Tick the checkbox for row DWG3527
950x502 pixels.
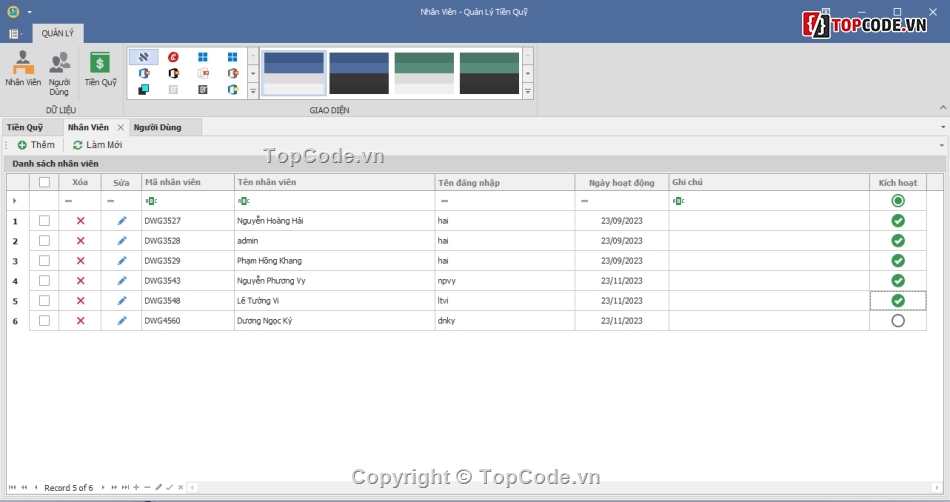44,221
